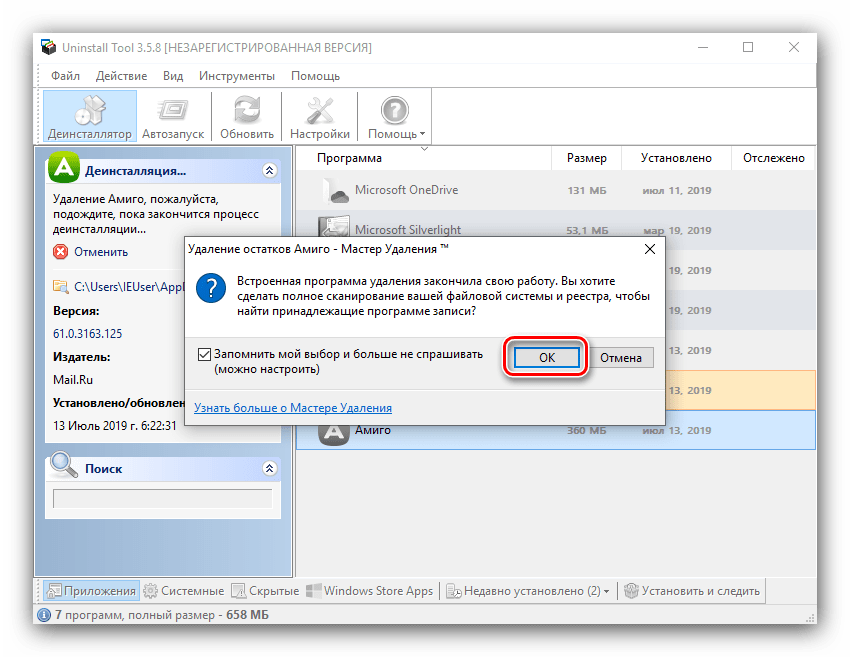Select the Амиго program row icon
This screenshot has width=850, height=657.
pos(333,430)
